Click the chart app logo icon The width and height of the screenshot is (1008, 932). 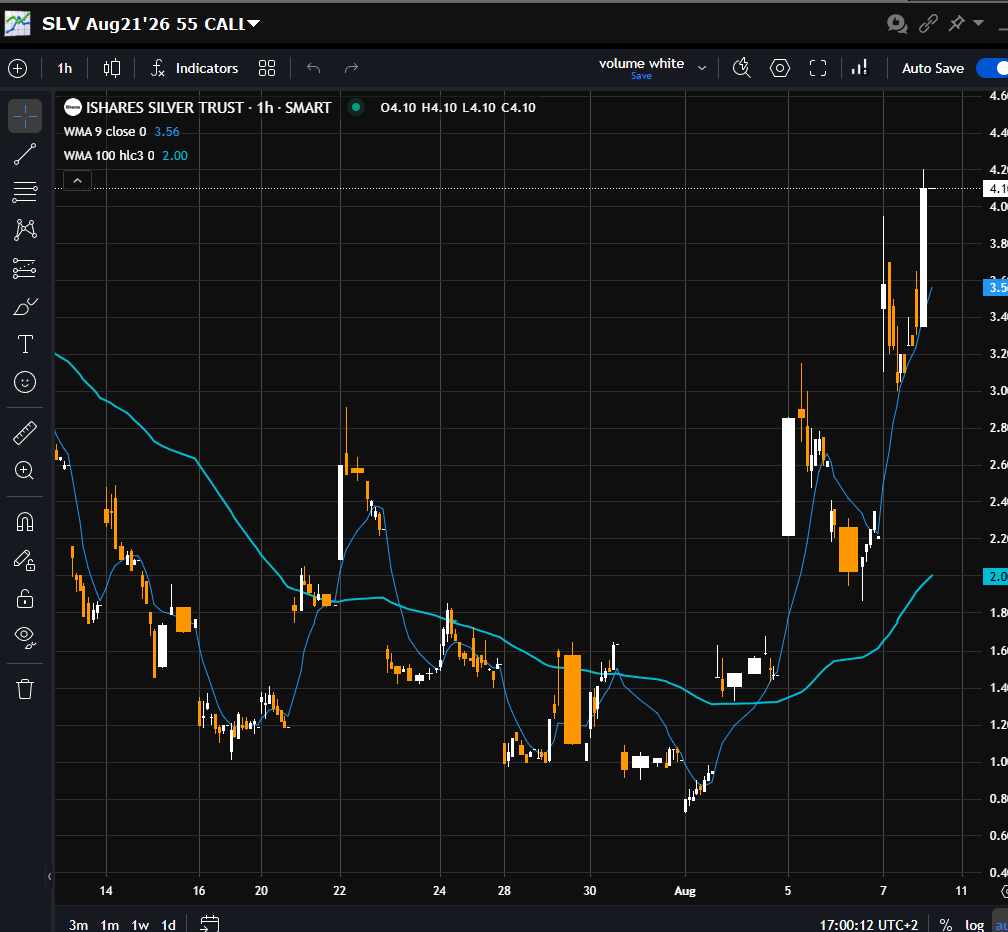(x=17, y=24)
